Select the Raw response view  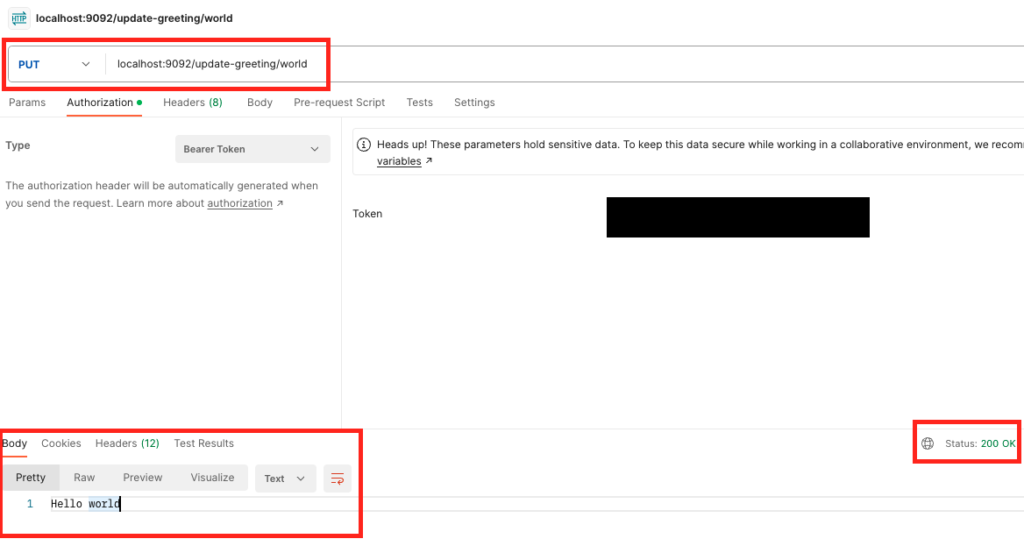(84, 478)
